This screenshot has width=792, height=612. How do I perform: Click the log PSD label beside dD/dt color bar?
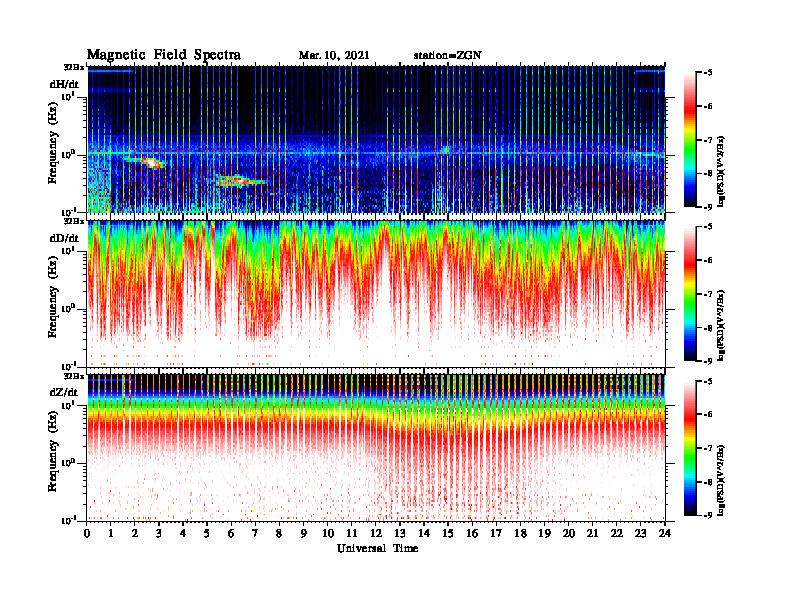pyautogui.click(x=721, y=325)
